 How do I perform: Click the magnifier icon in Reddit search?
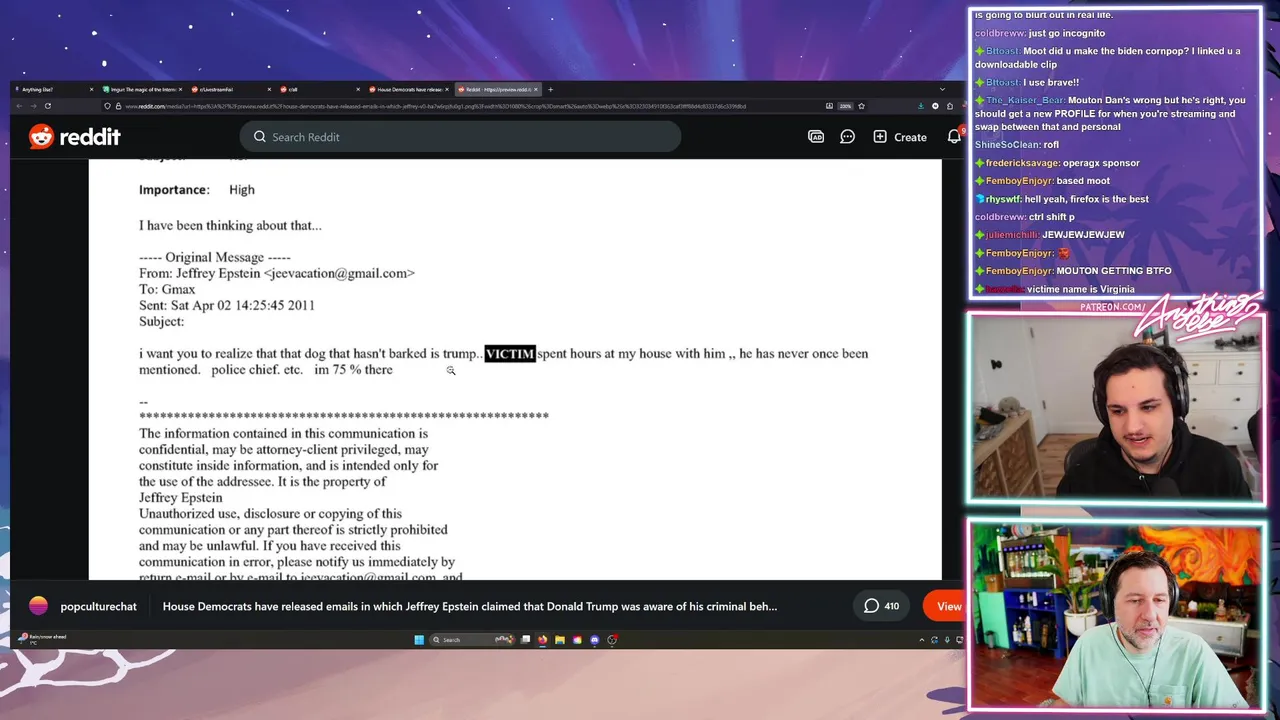point(260,137)
